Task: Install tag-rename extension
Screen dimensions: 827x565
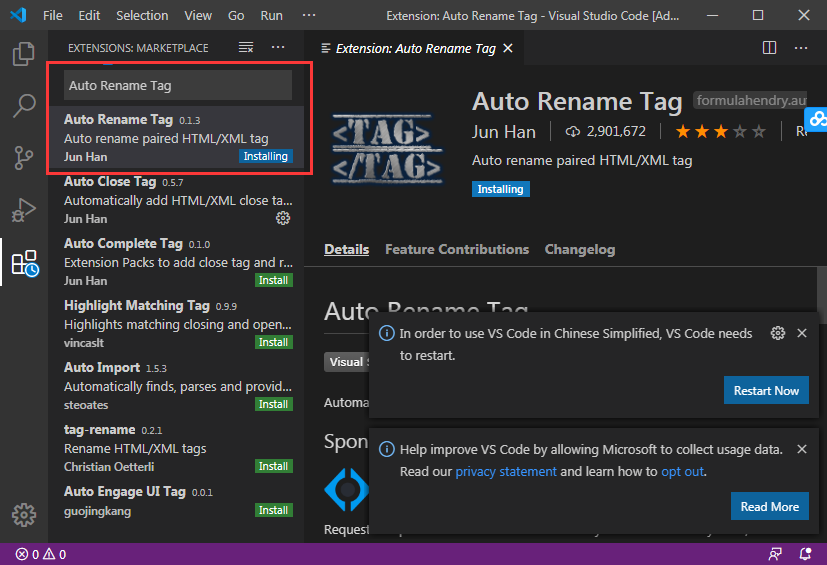Action: point(273,466)
